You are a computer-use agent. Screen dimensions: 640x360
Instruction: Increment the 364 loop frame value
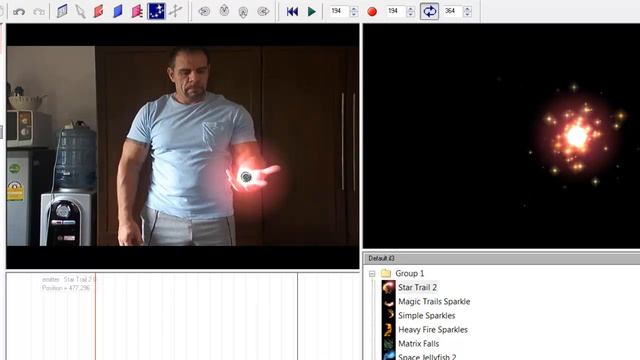pyautogui.click(x=467, y=8)
